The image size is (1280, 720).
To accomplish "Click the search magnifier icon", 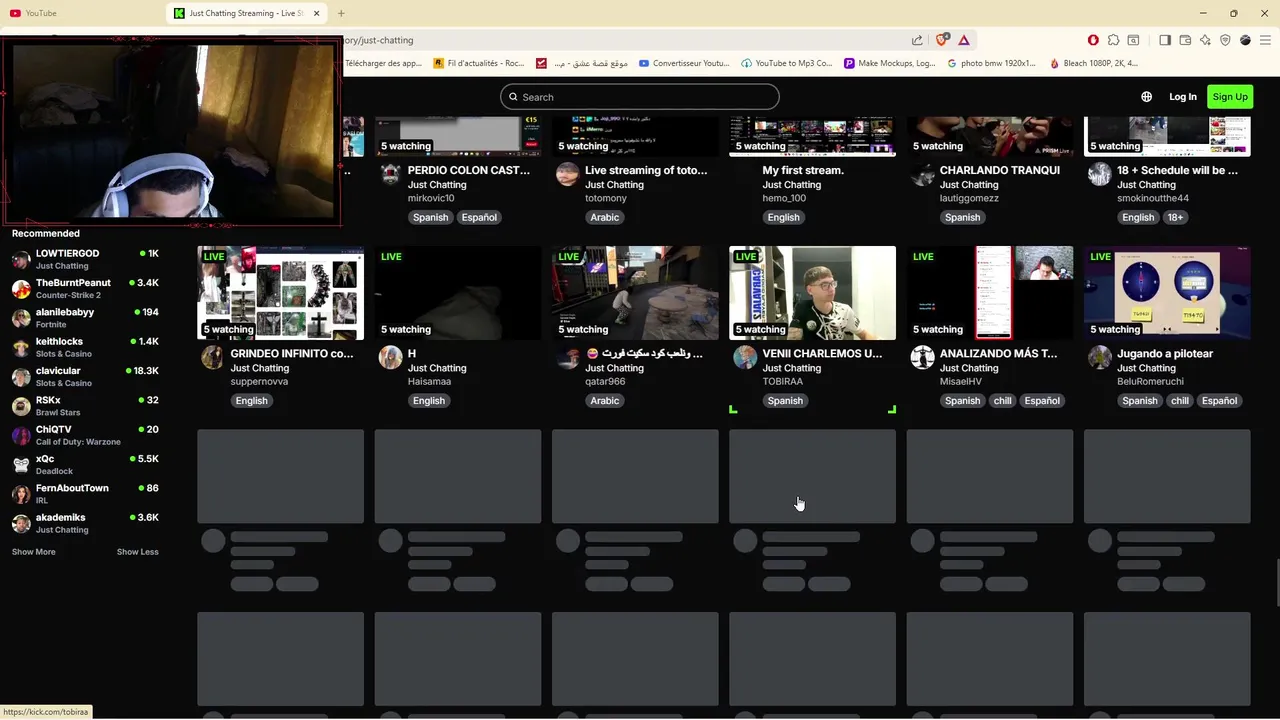I will click(513, 97).
